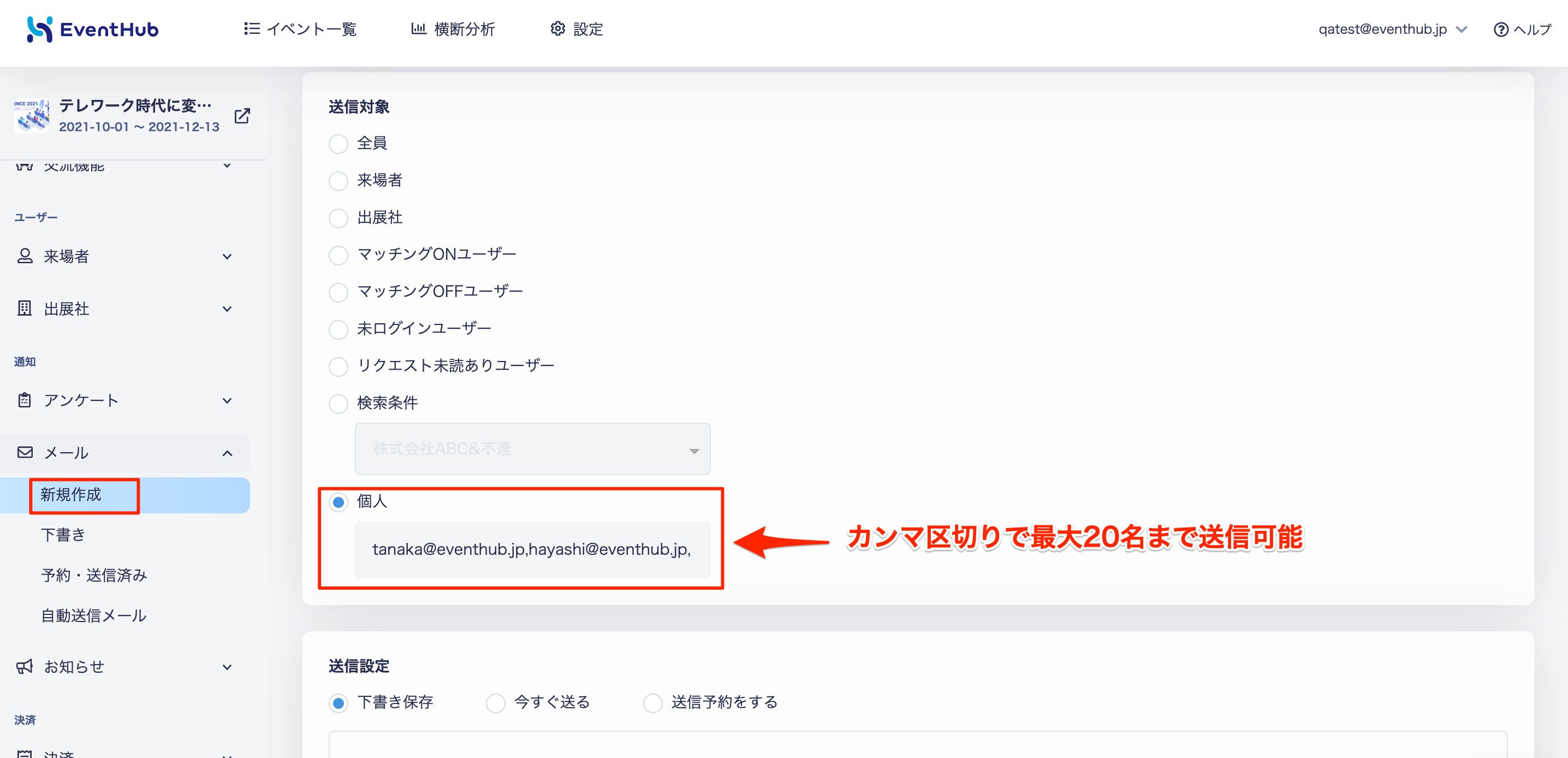This screenshot has height=758, width=1568.
Task: Select the 来場者 recipient radio button
Action: point(338,181)
